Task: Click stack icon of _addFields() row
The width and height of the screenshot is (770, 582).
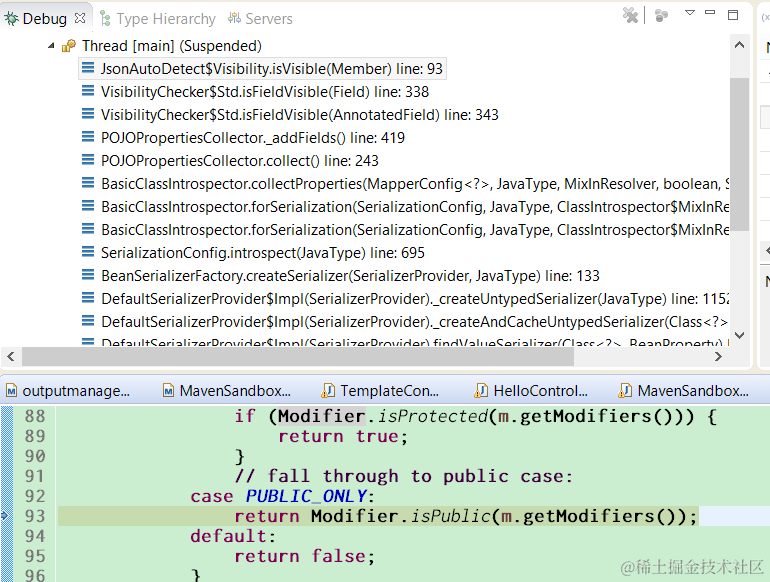Action: point(88,137)
